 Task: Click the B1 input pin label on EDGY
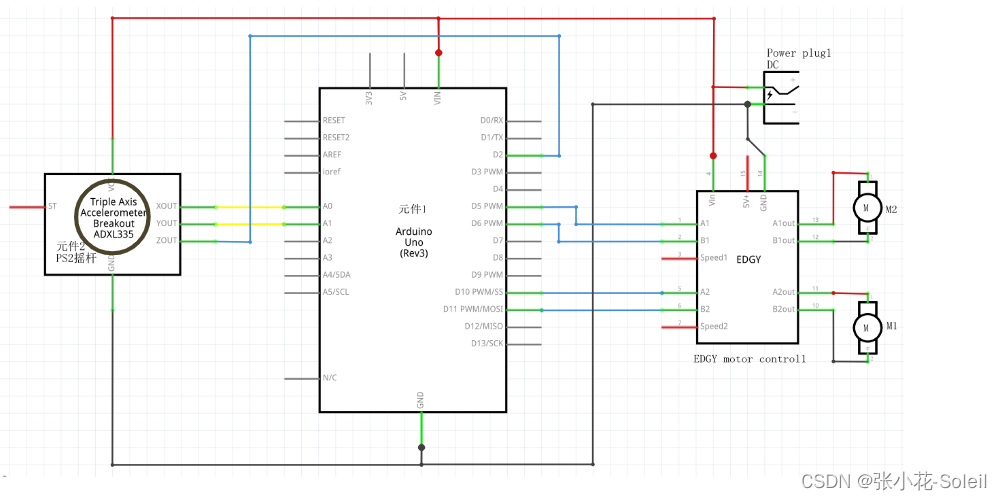tap(705, 240)
